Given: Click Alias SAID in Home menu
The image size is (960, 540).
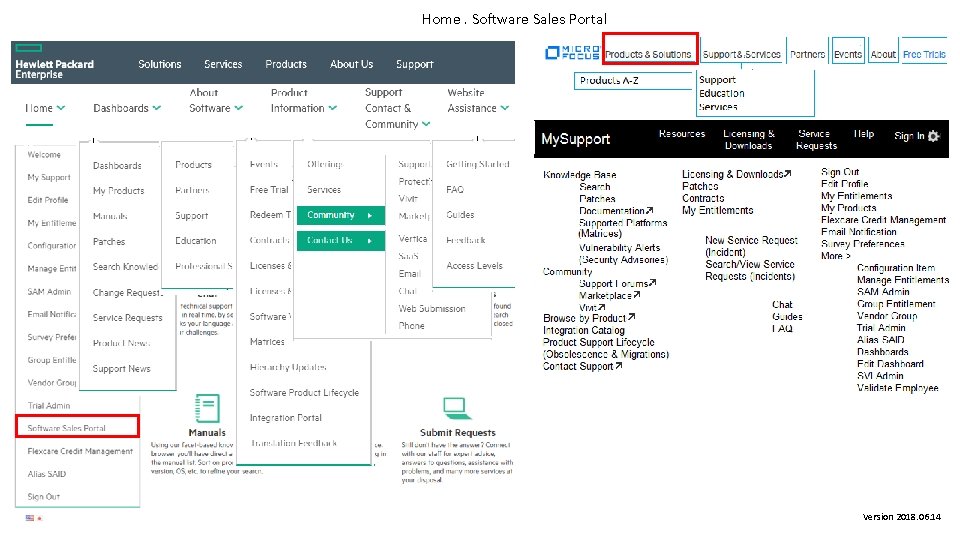Looking at the screenshot, I should tap(47, 474).
